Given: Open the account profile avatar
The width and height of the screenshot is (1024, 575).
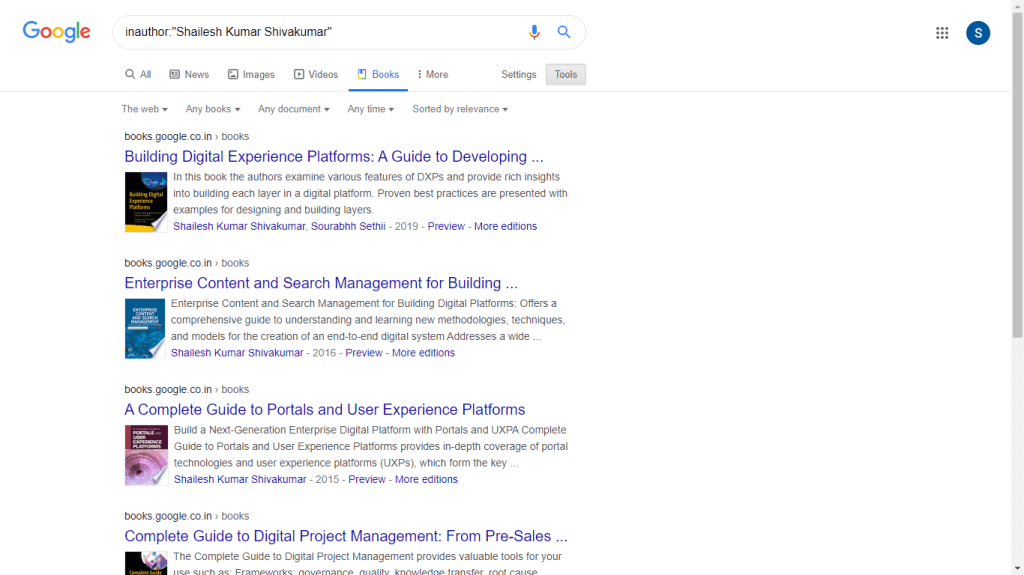Looking at the screenshot, I should pyautogui.click(x=977, y=33).
